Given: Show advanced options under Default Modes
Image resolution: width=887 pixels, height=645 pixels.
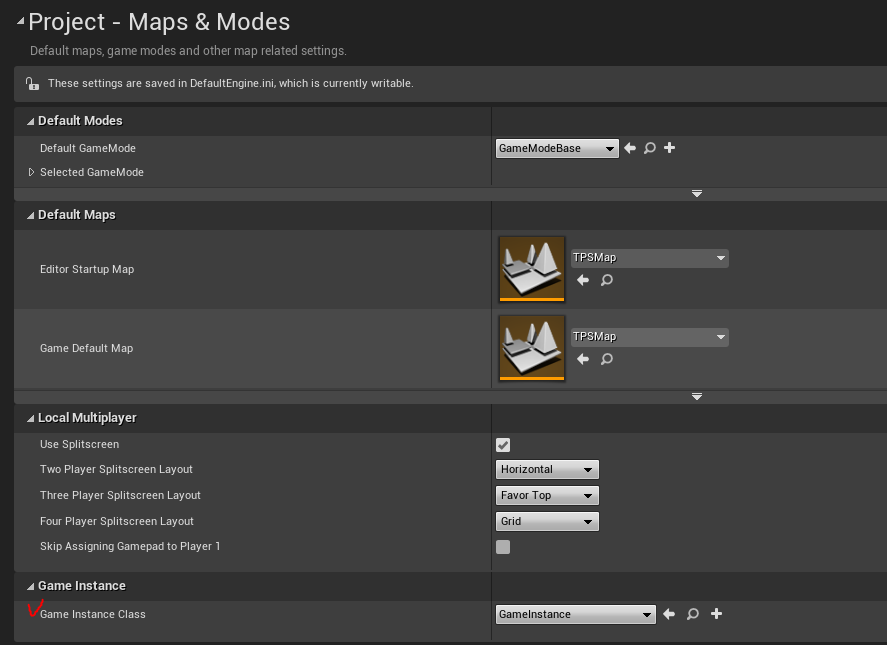Looking at the screenshot, I should [x=697, y=194].
